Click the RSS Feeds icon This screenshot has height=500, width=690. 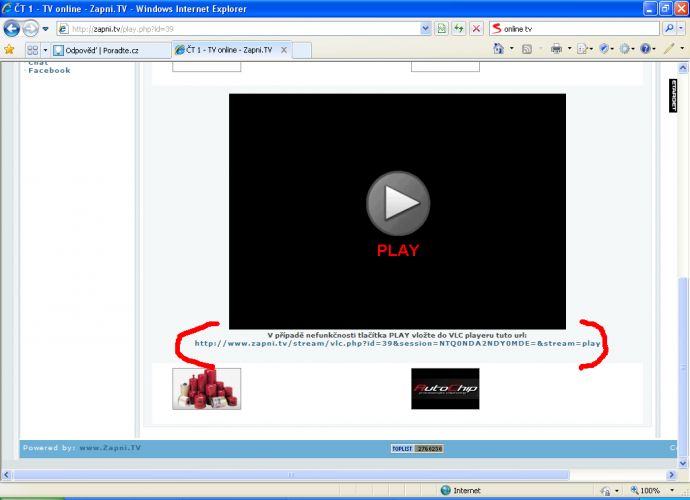pos(527,49)
